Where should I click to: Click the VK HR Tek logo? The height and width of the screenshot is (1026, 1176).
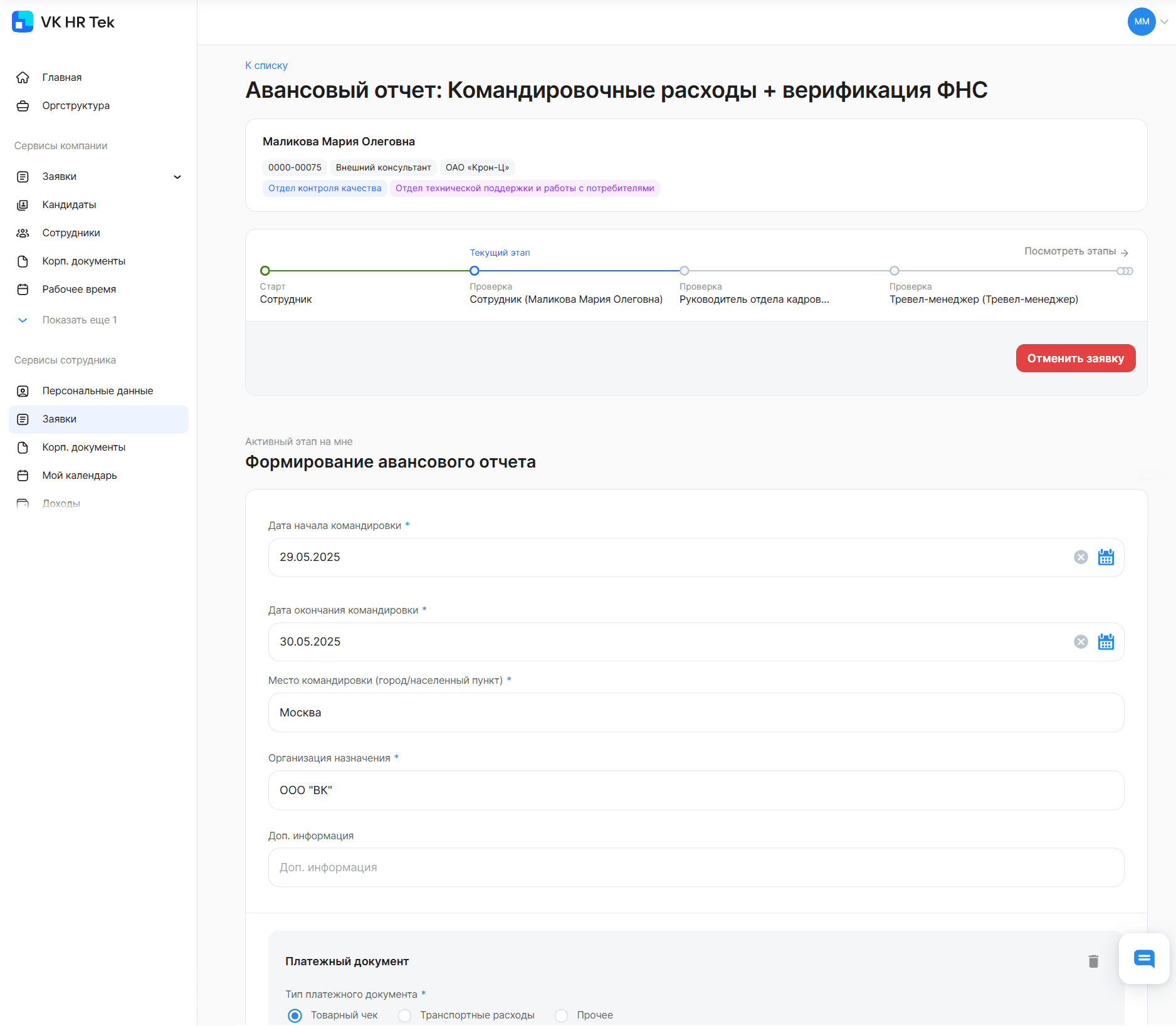[63, 22]
